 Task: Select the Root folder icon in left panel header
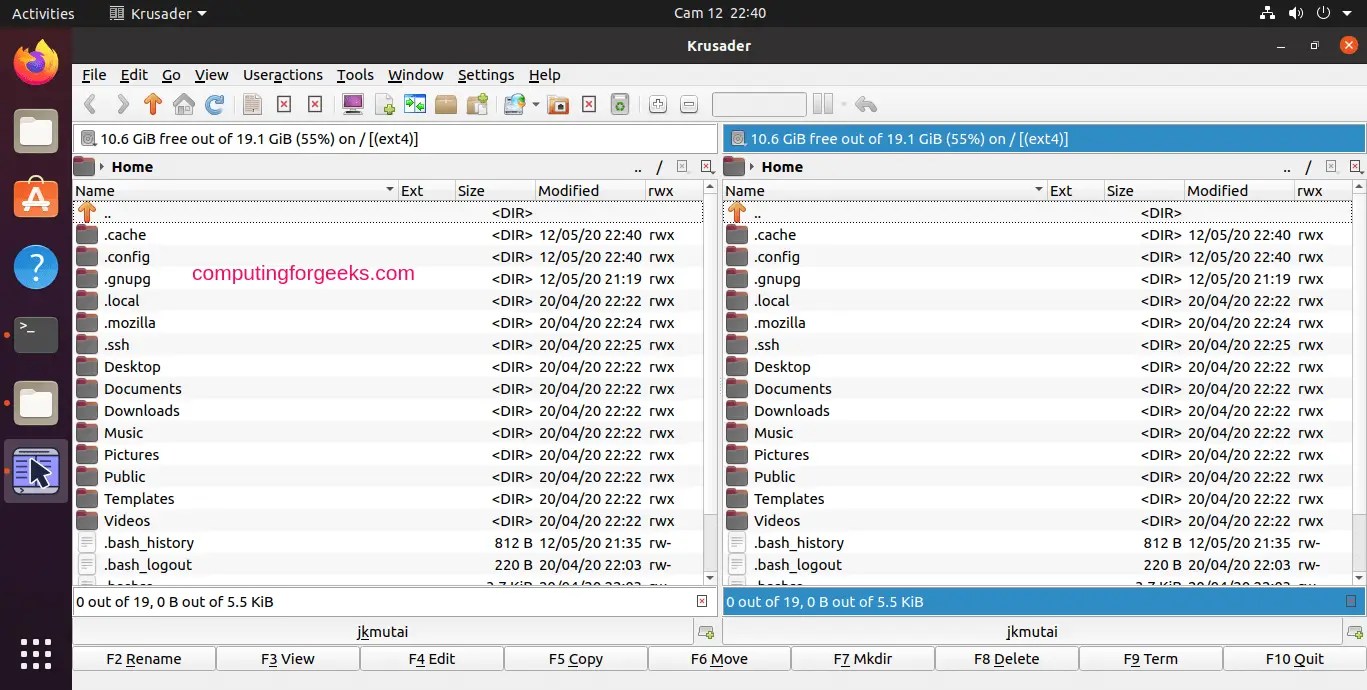(x=660, y=167)
